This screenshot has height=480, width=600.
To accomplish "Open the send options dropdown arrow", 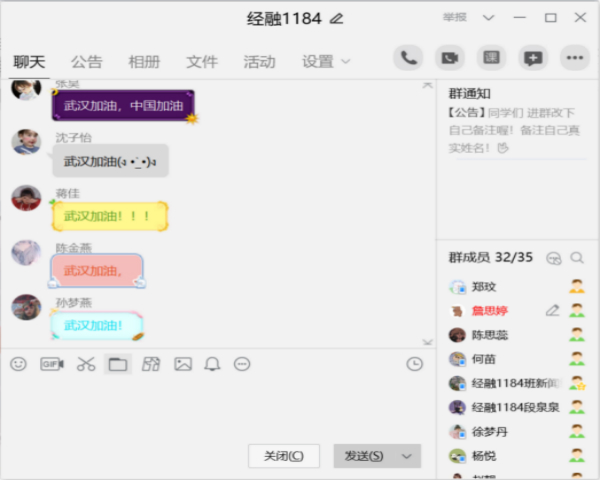I will [x=407, y=456].
